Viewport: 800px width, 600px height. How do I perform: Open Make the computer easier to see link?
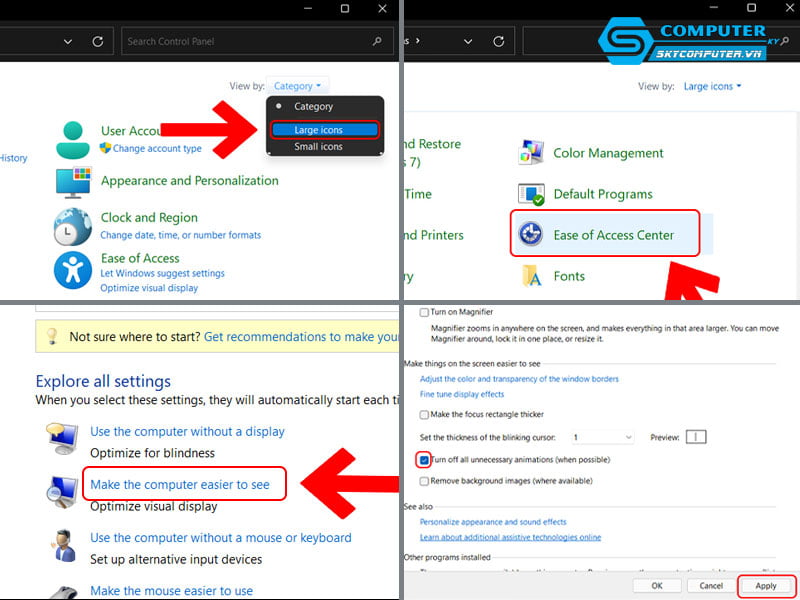[180, 485]
